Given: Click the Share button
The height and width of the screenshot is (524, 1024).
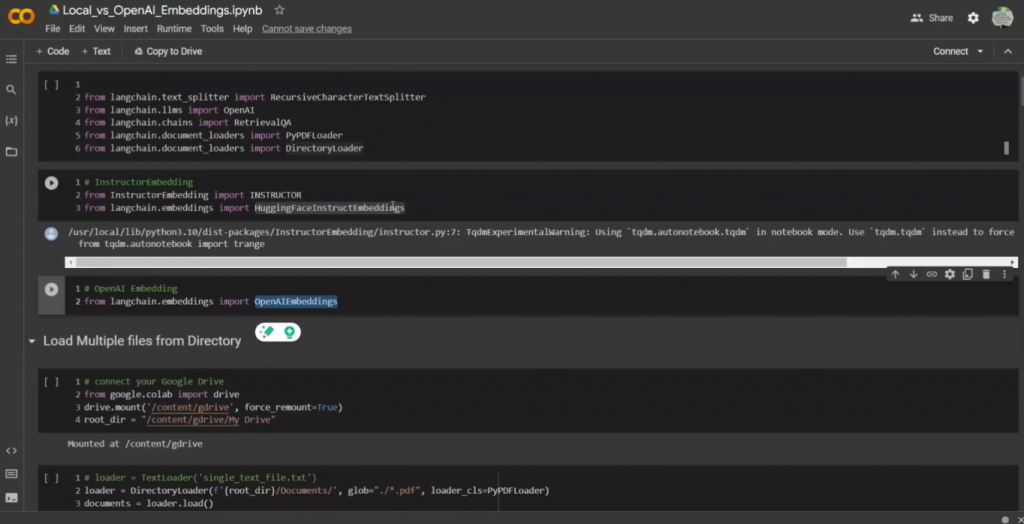Looking at the screenshot, I should click(x=932, y=18).
